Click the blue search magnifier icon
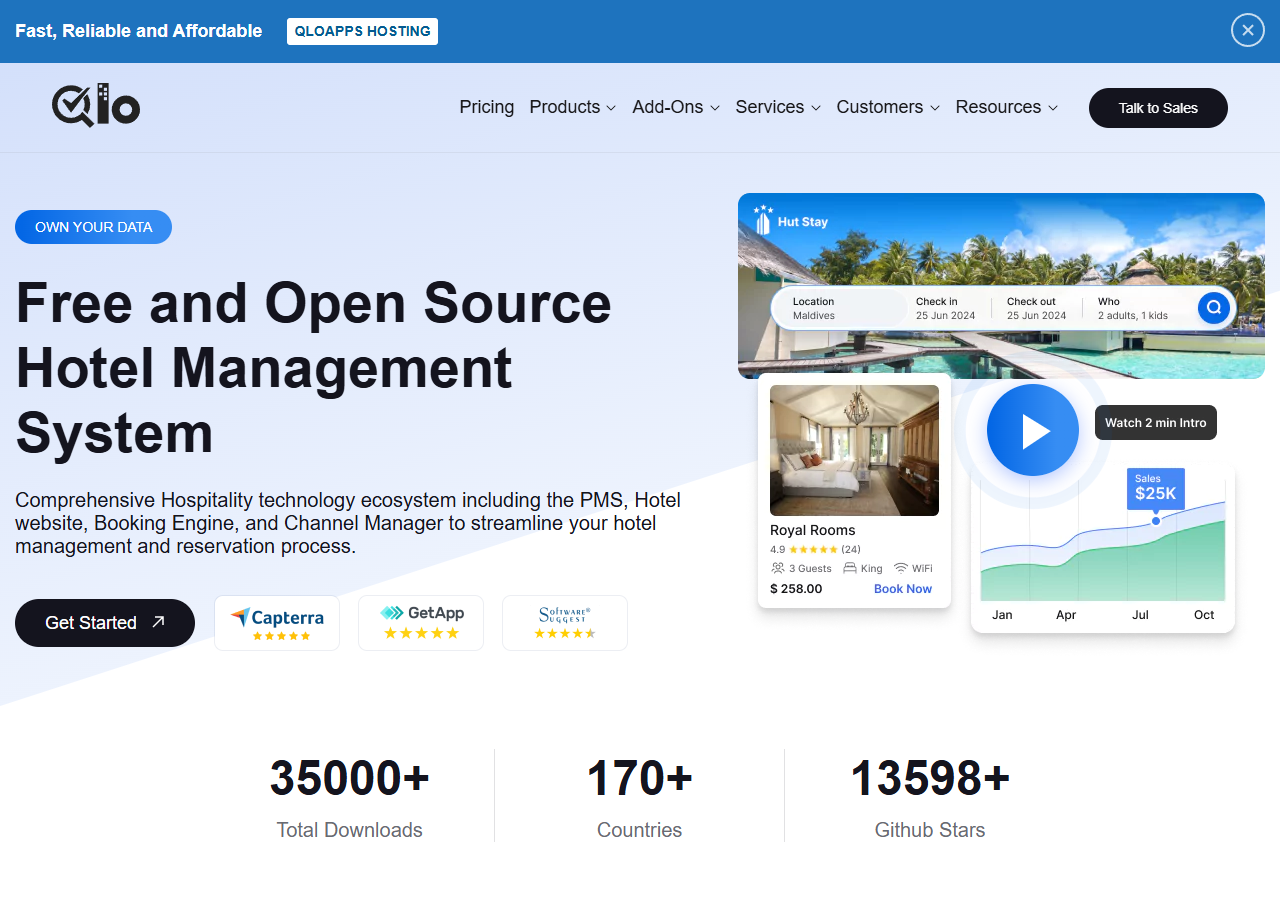This screenshot has width=1280, height=900. 1214,308
